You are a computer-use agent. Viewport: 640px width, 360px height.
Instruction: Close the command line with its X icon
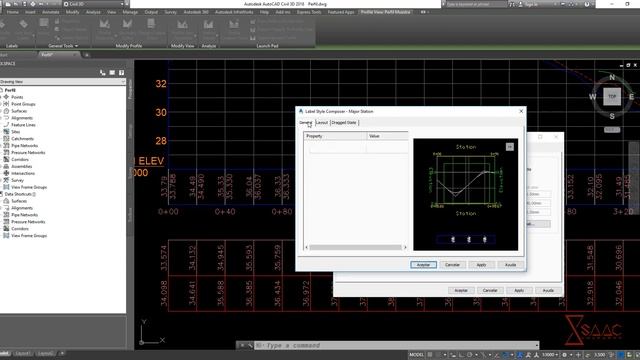242,345
